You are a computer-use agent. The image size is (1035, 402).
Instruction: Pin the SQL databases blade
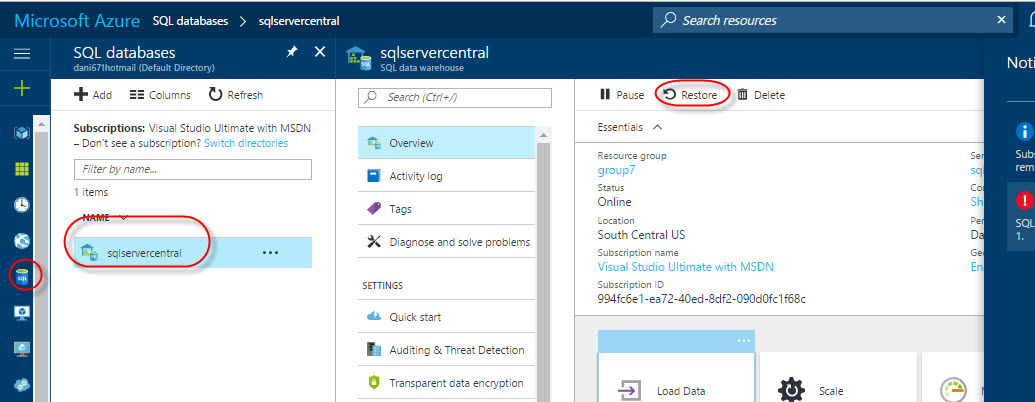[291, 52]
